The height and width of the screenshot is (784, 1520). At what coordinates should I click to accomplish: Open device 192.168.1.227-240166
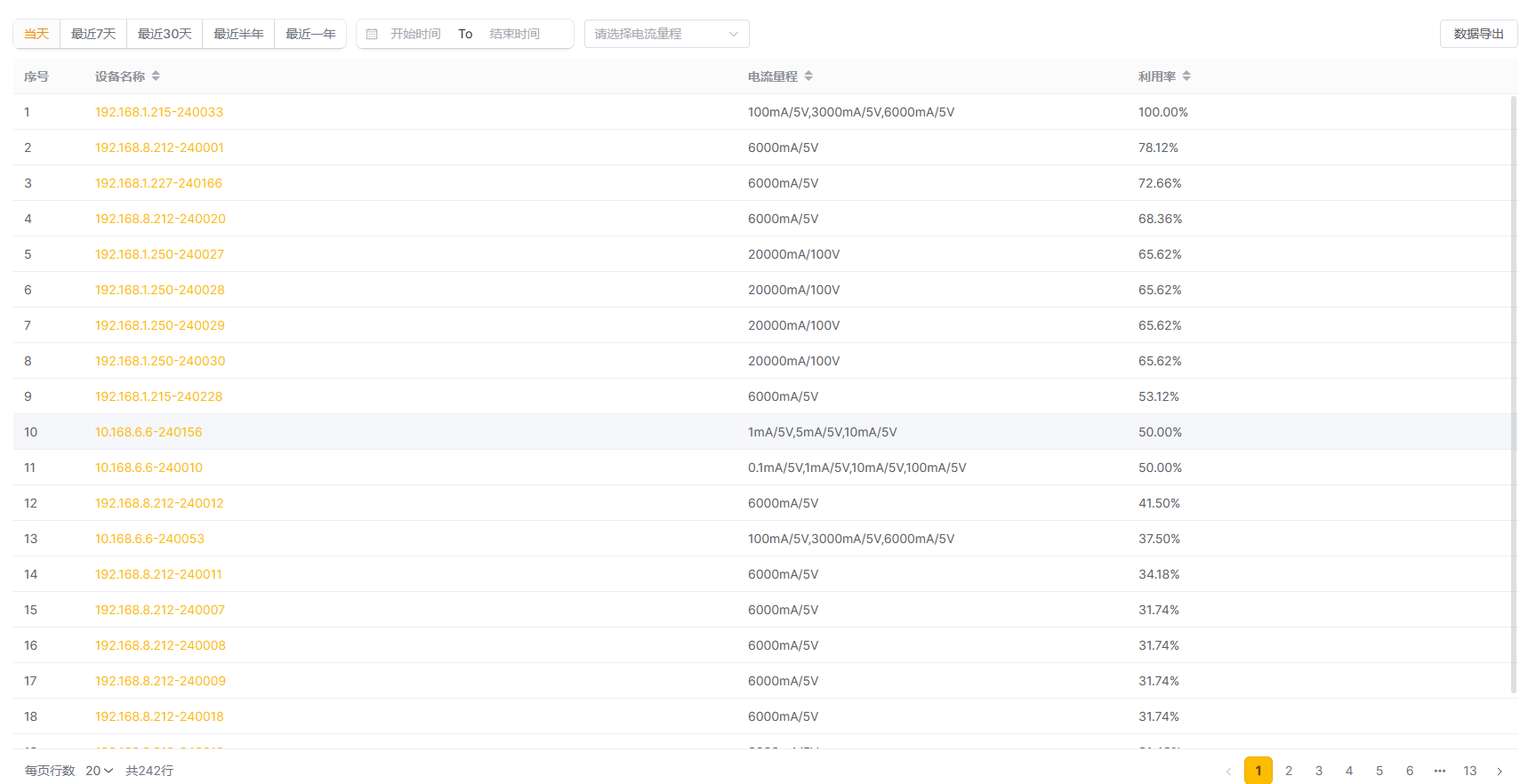point(158,183)
